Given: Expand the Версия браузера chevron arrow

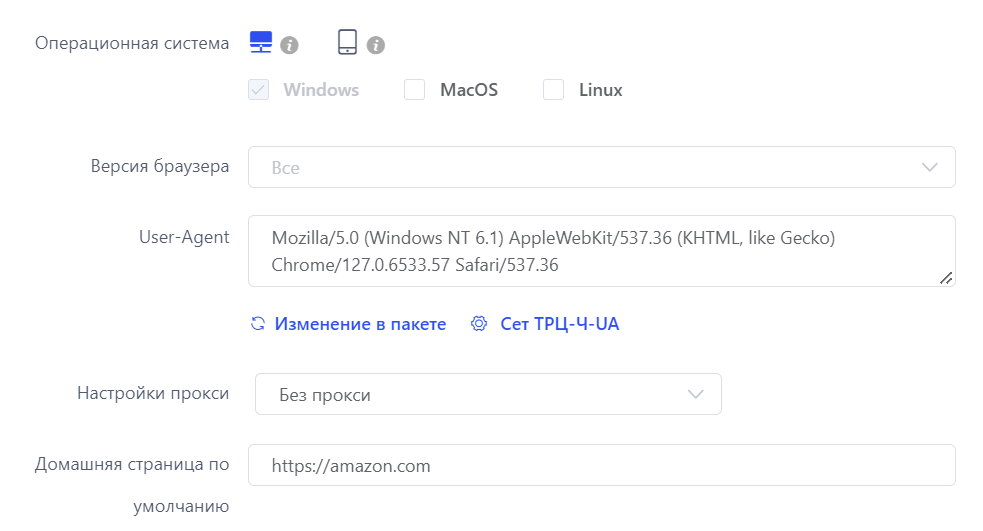Looking at the screenshot, I should (930, 167).
